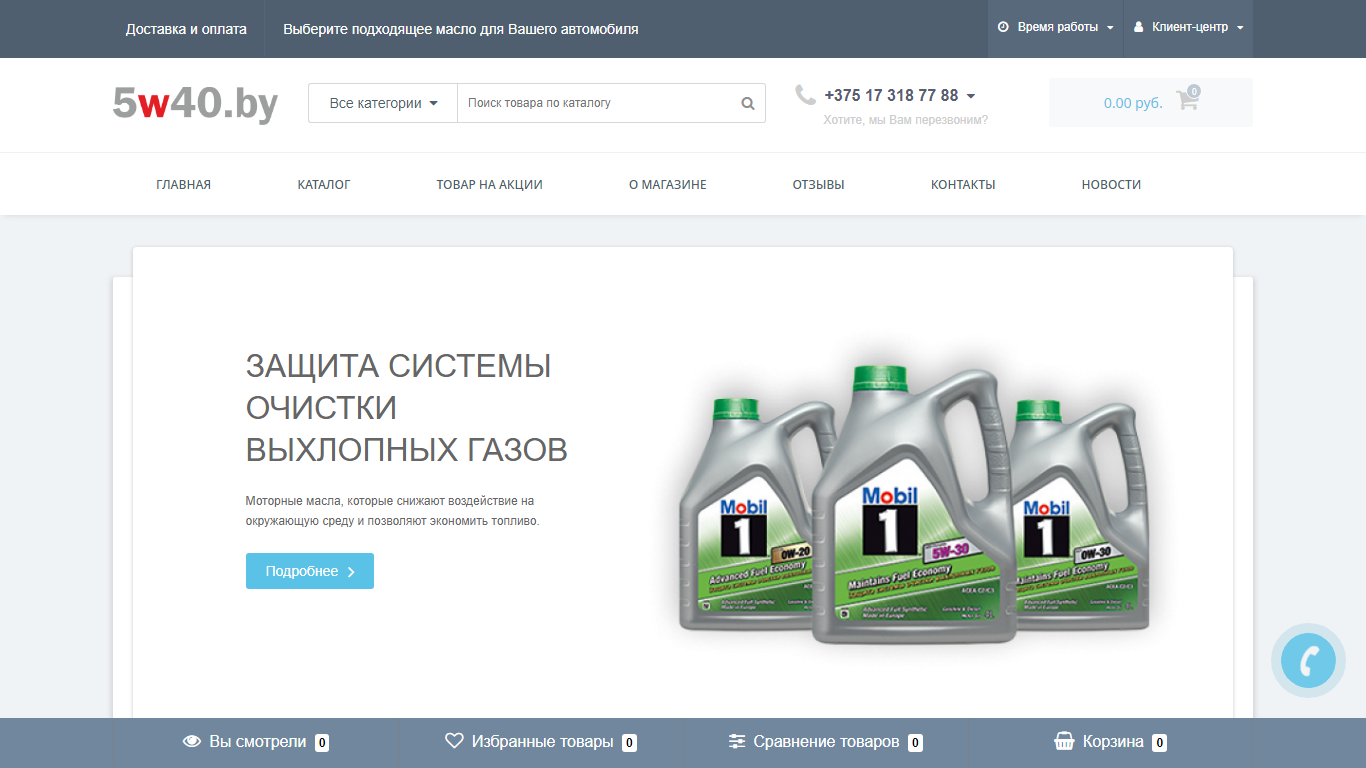Open the Сравнение товаров section
Viewport: 1366px width, 768px height.
826,742
